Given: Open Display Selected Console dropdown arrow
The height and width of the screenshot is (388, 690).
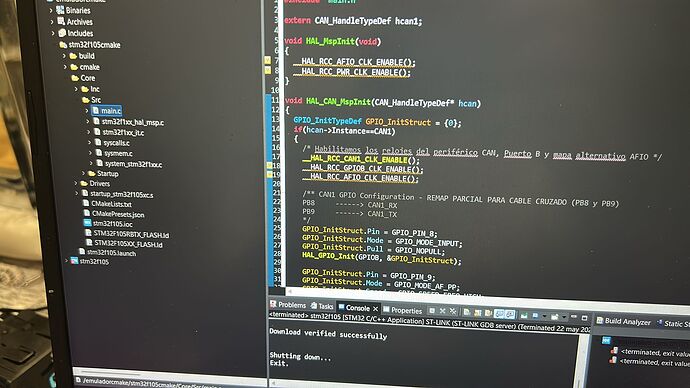Looking at the screenshot, I should (544, 316).
